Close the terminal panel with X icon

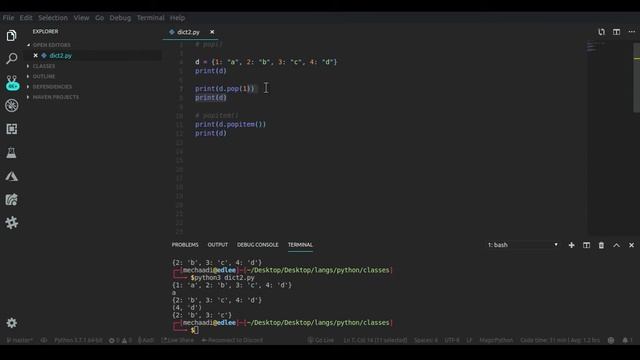click(x=631, y=245)
